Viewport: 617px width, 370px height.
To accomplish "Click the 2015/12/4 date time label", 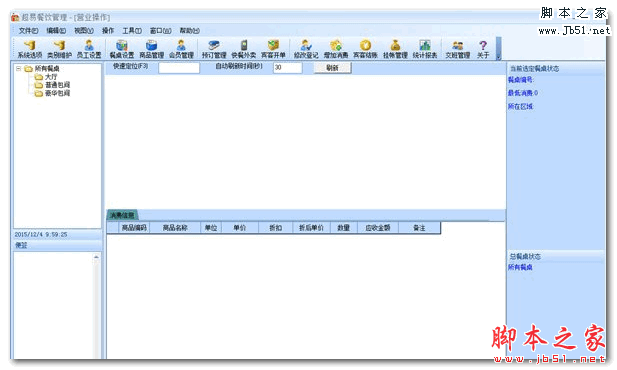I will 41,235.
